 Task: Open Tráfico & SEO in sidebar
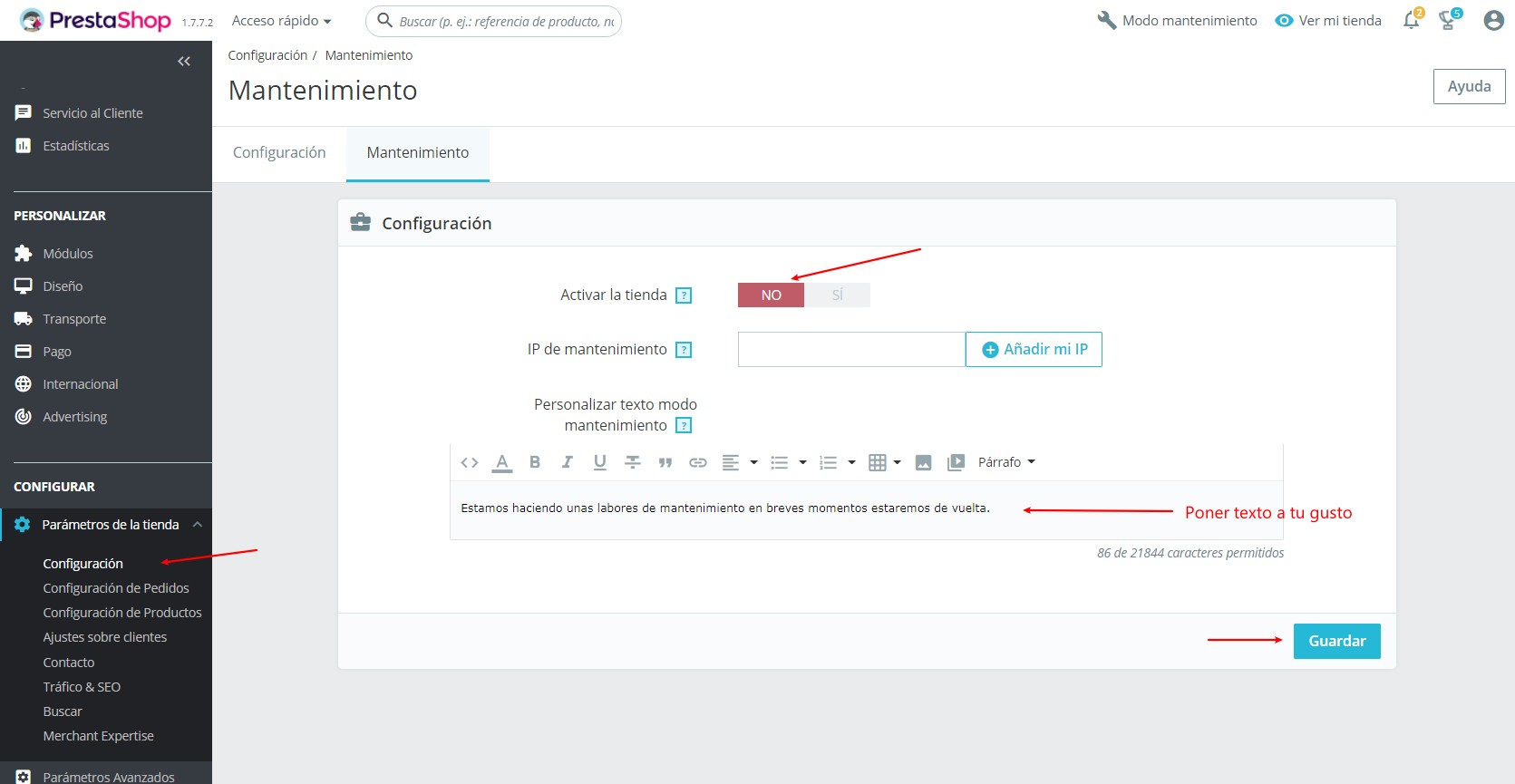(x=82, y=687)
